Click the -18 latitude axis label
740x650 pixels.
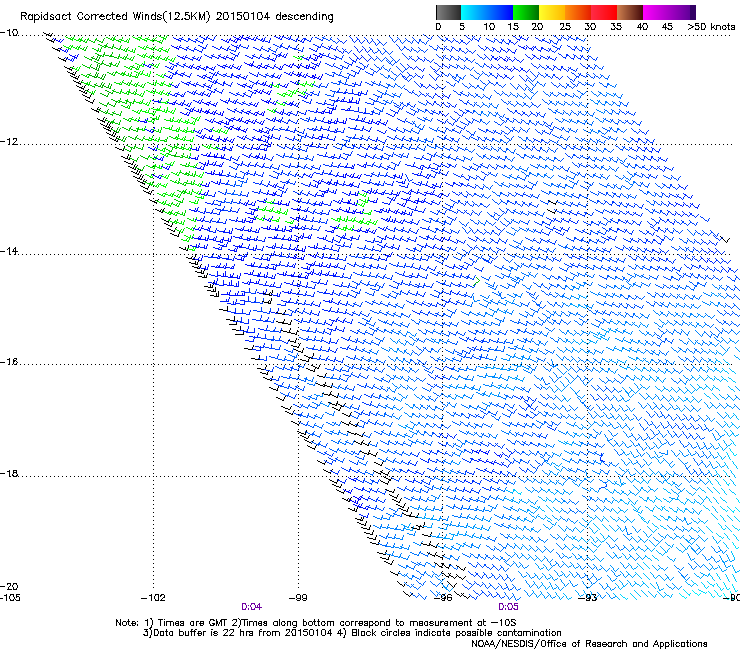click(x=9, y=473)
